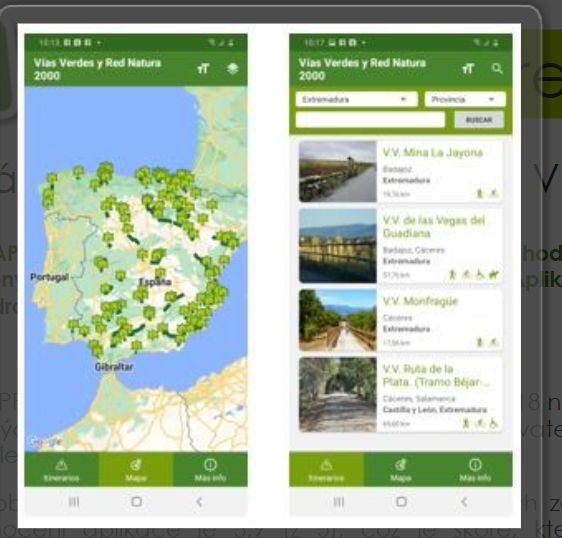Tap the text size icon beside the search magnifier
562x538 pixels.
click(x=468, y=68)
